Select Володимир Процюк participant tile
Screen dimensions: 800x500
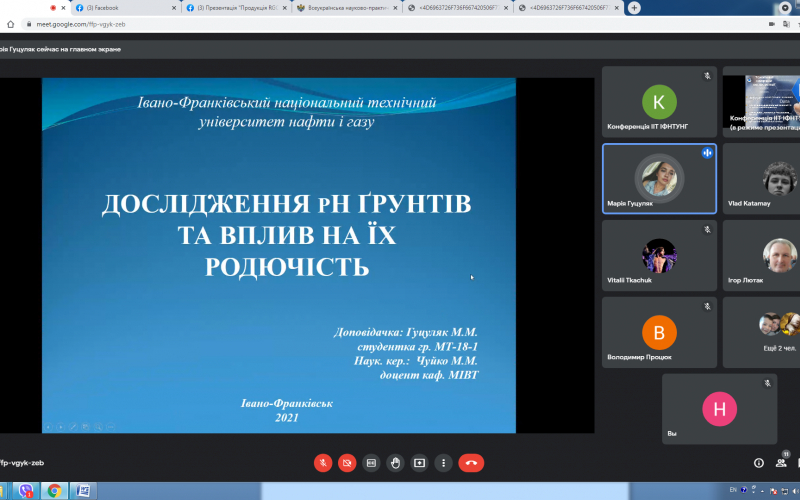(659, 333)
